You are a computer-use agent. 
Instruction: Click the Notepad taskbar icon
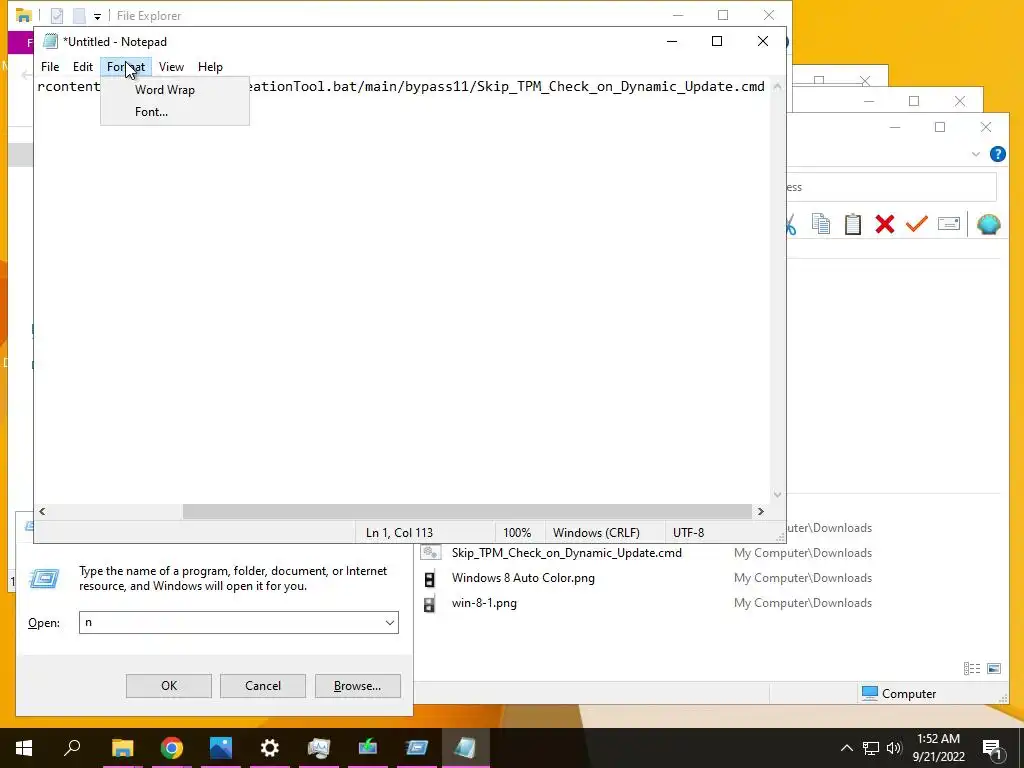(466, 748)
